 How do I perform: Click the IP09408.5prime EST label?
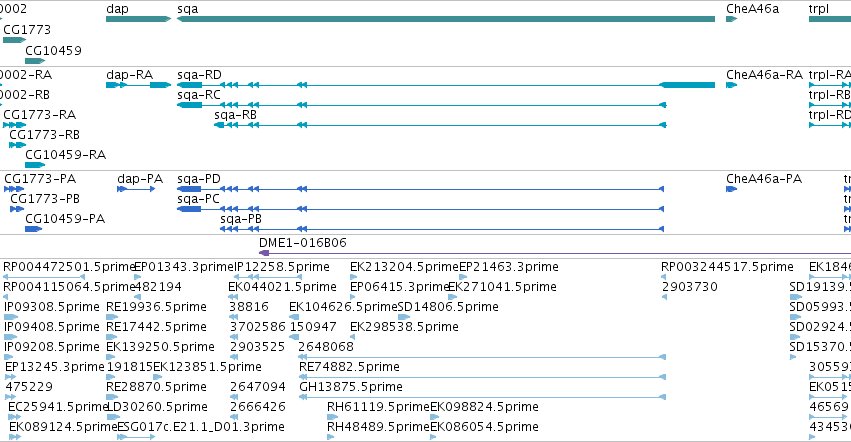[x=52, y=327]
